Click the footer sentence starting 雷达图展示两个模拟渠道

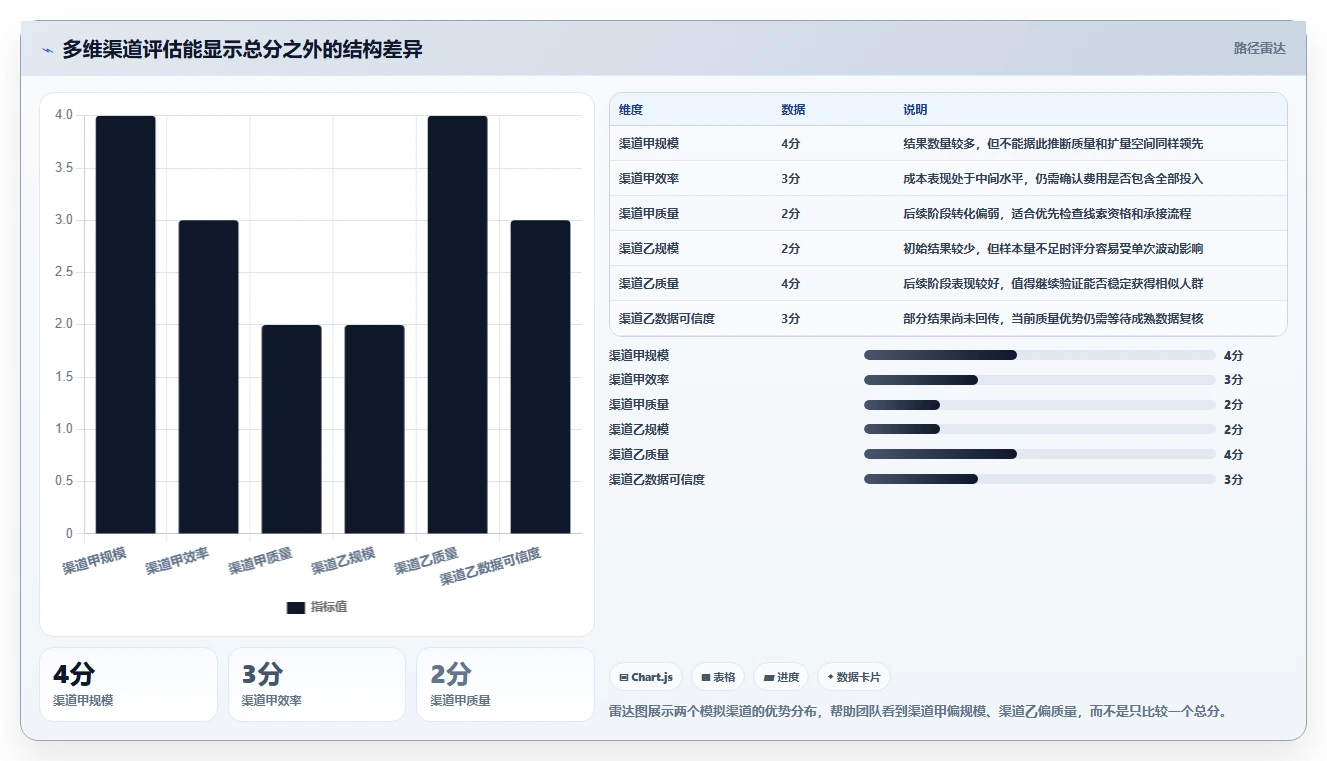918,712
